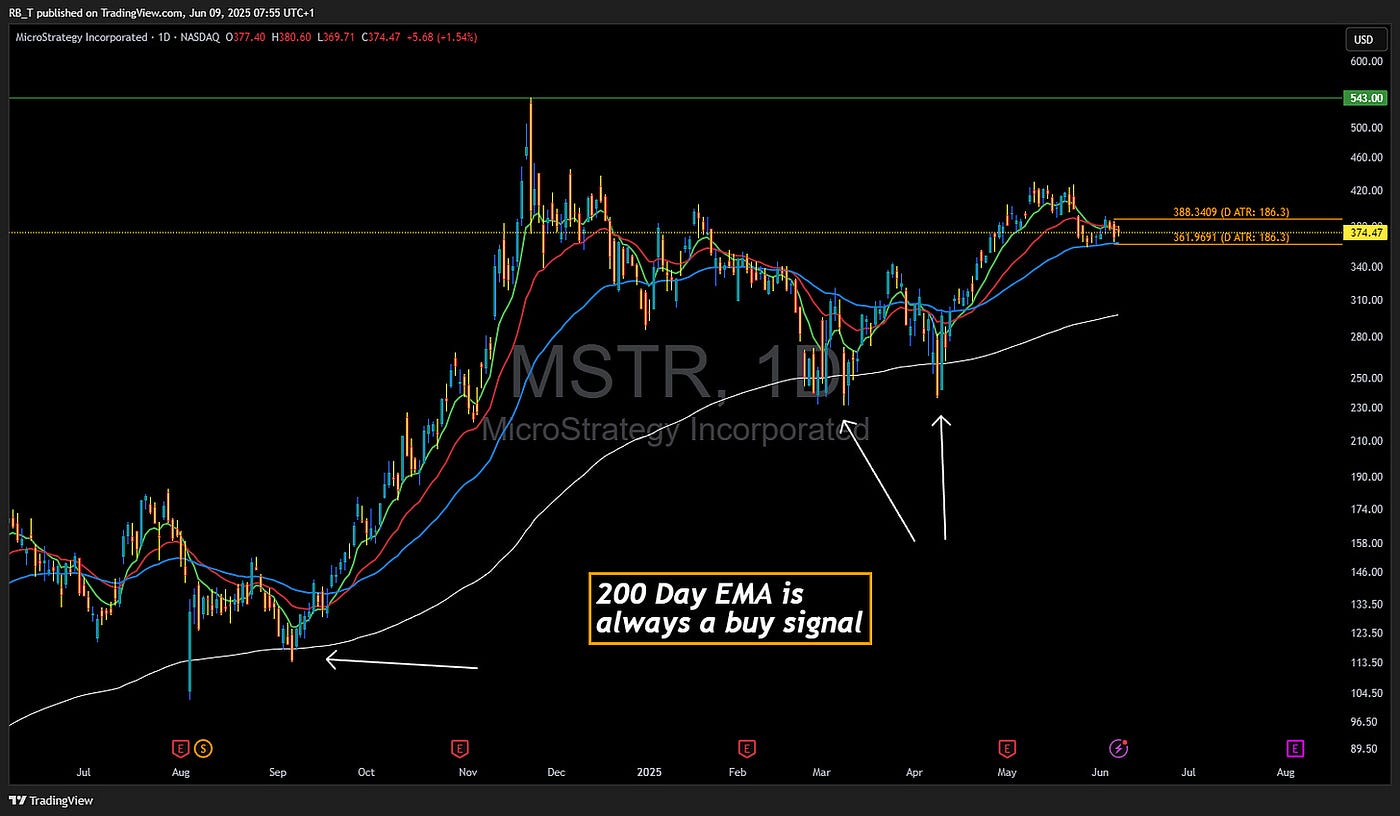1400x816 pixels.
Task: Click the 2025 label on time axis
Action: pos(649,772)
